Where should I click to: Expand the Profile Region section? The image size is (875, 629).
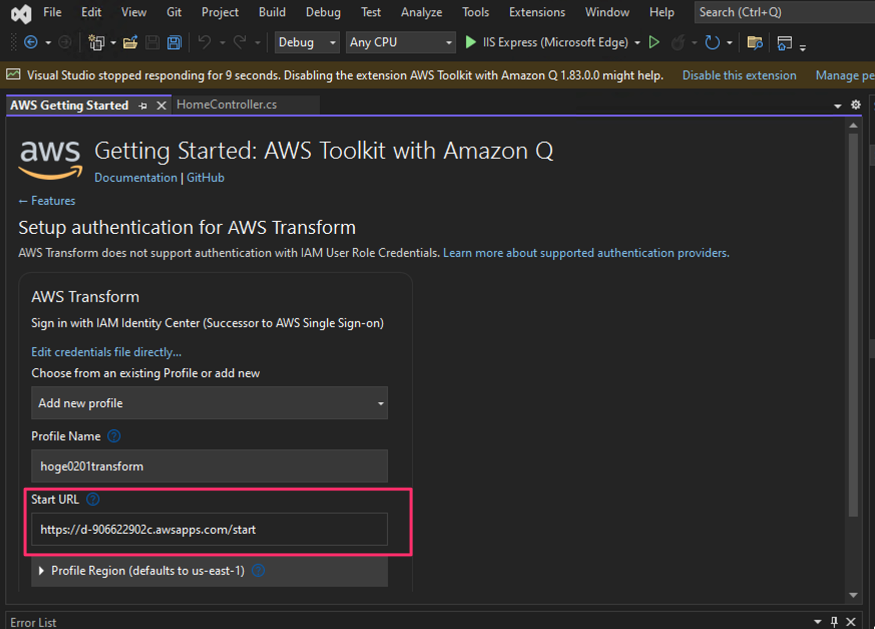[42, 571]
